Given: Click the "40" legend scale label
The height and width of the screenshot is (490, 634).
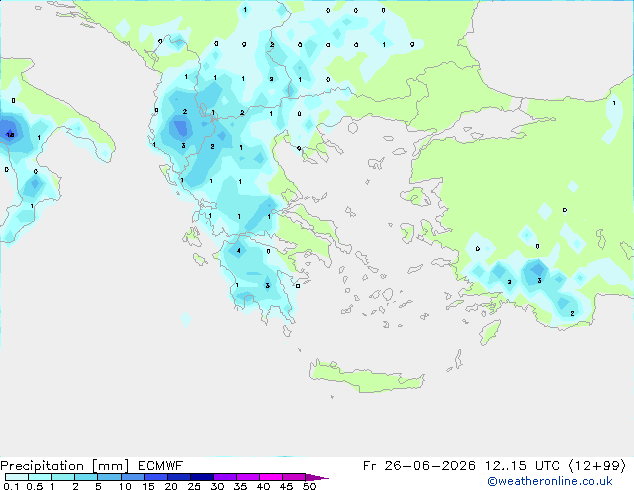Looking at the screenshot, I should click(x=263, y=486).
